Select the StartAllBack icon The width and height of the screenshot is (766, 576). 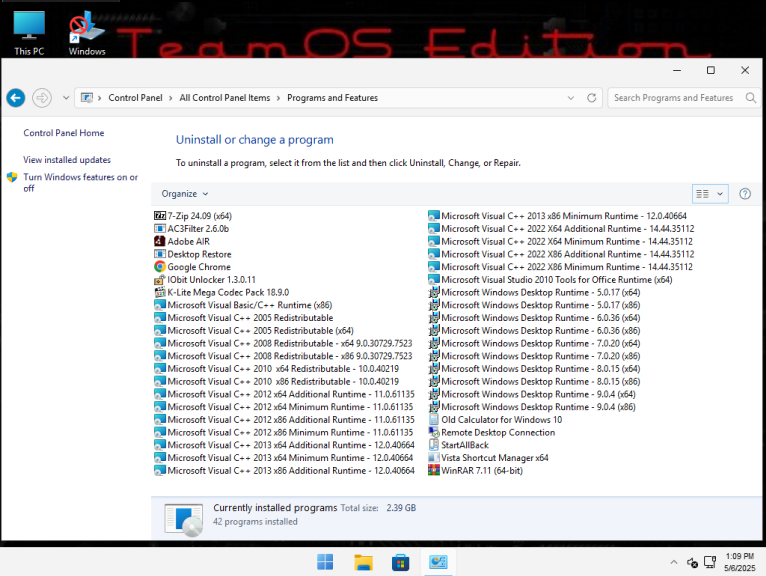(434, 445)
